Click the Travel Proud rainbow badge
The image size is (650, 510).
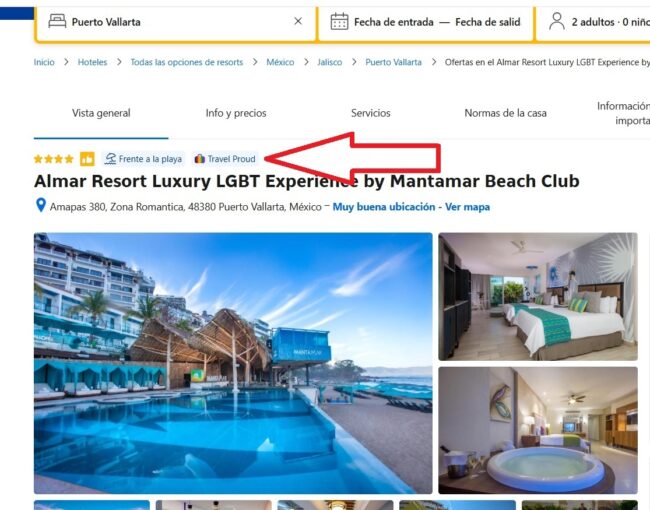(225, 159)
